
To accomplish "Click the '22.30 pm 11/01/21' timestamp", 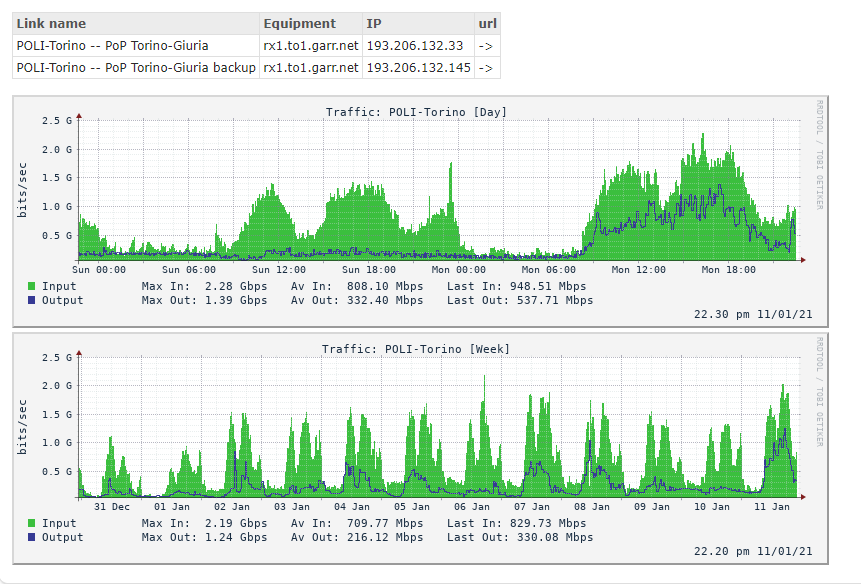I will tap(753, 314).
